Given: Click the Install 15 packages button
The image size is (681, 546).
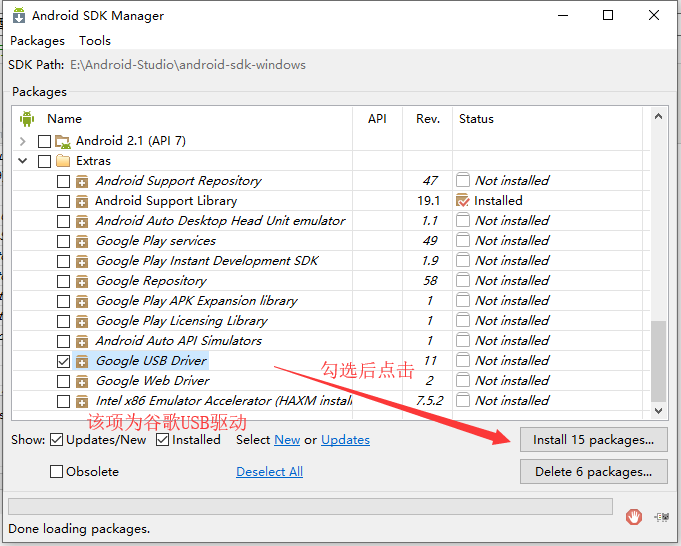Looking at the screenshot, I should pyautogui.click(x=593, y=440).
